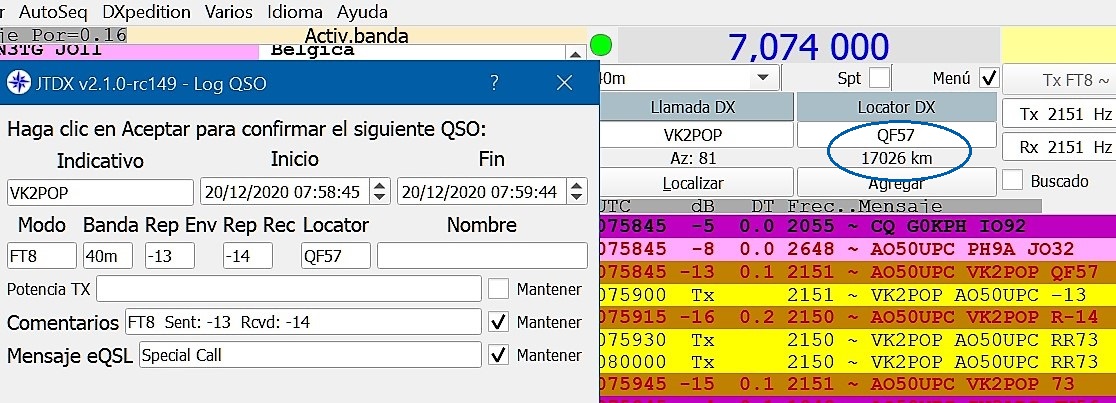This screenshot has width=1116, height=403.
Task: Click the Mensaje eQSL field with Special Call
Action: [310, 355]
